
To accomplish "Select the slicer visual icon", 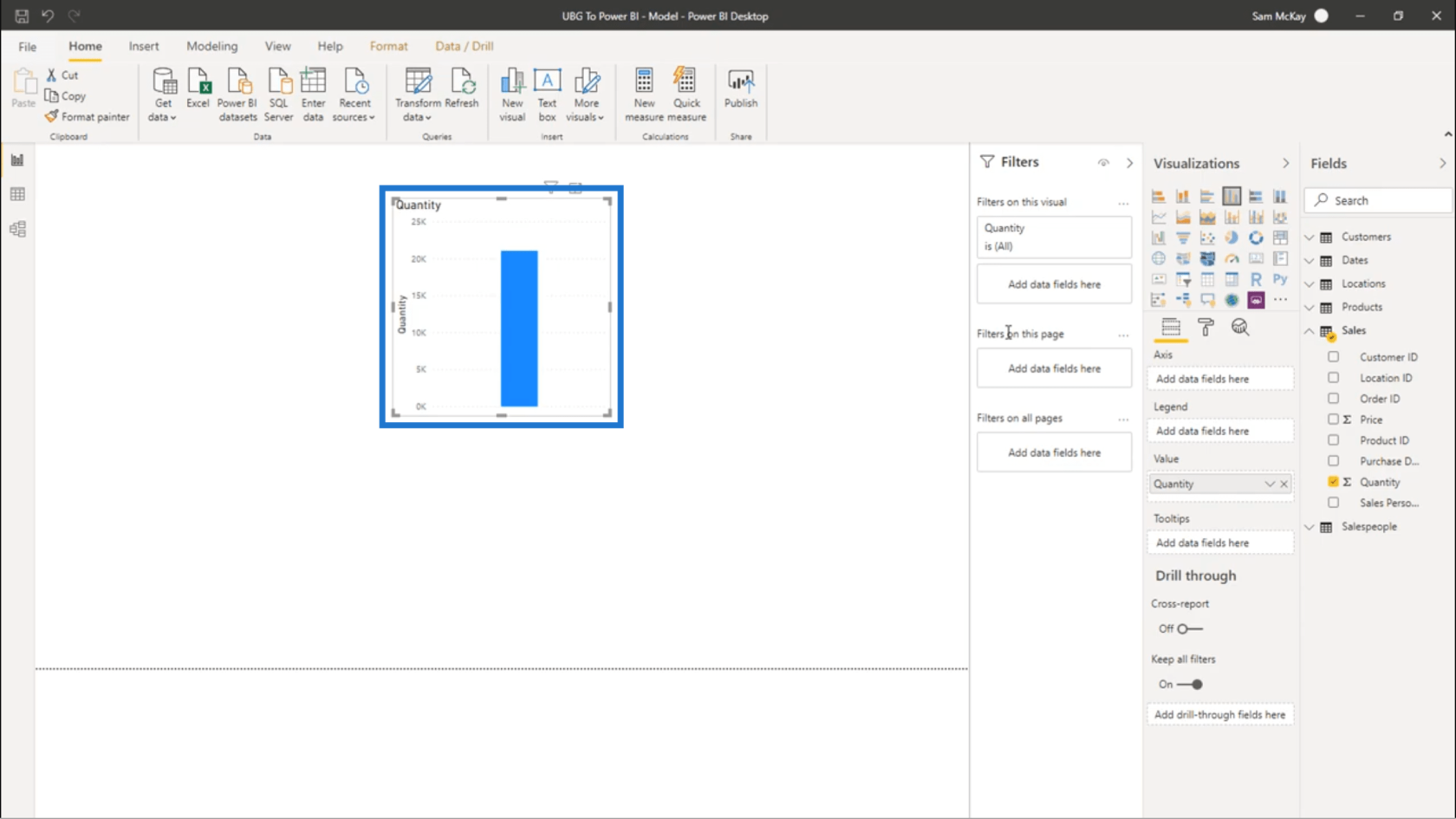I will 1183,279.
